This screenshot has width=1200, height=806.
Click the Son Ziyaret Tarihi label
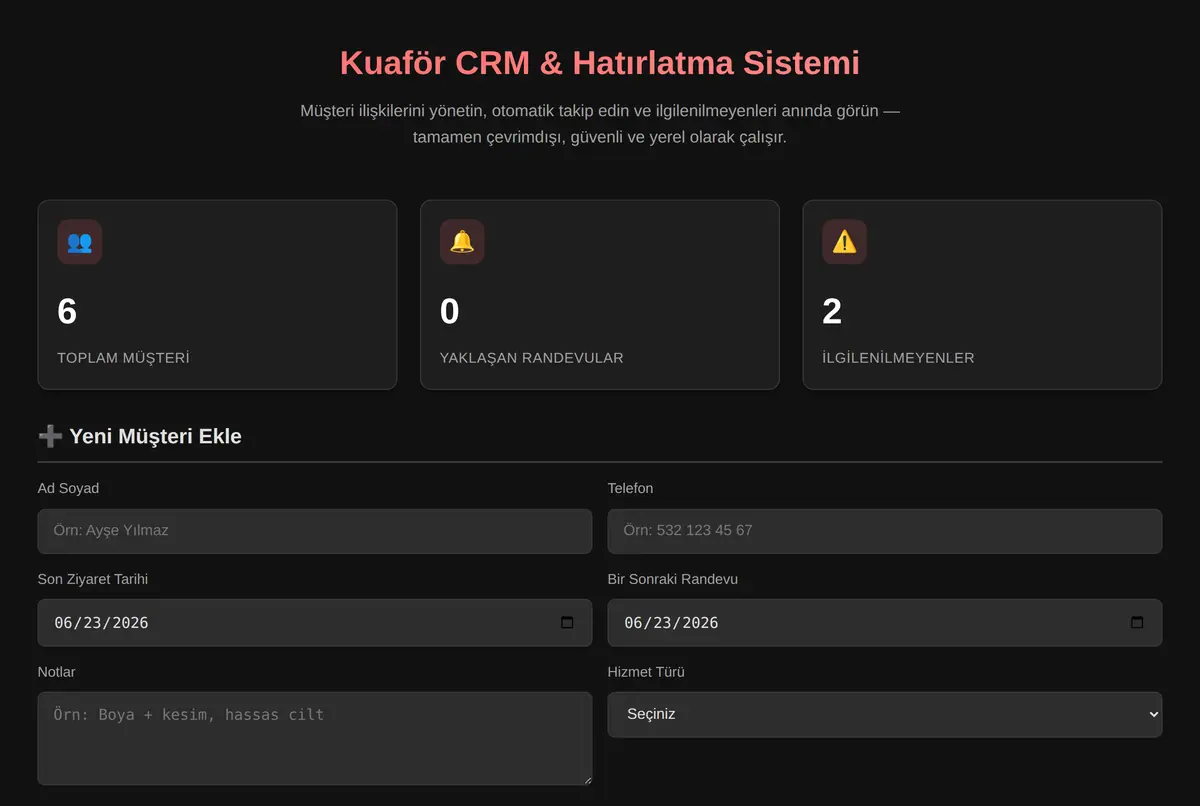[x=93, y=579]
